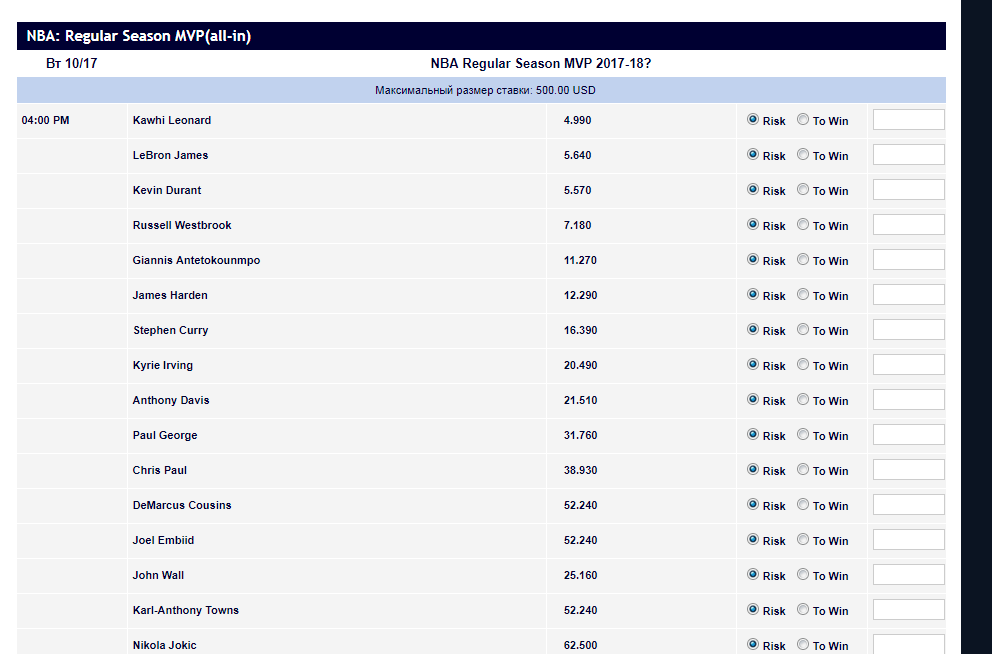The width and height of the screenshot is (992, 654).
Task: Select Risk radio for Anthony Davis
Action: pyautogui.click(x=753, y=400)
